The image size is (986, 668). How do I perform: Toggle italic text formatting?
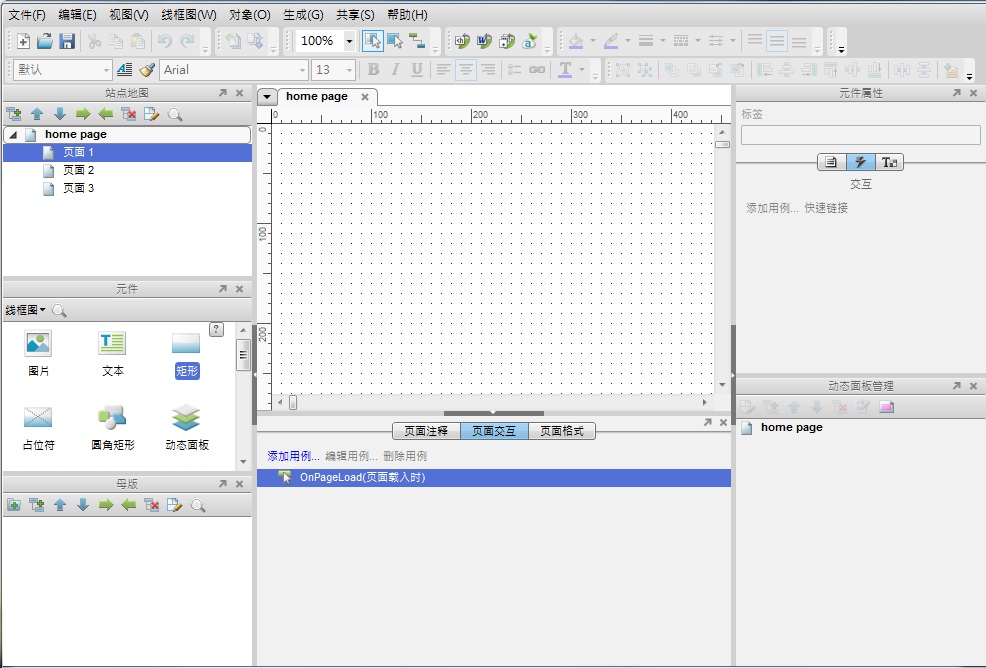pos(395,70)
